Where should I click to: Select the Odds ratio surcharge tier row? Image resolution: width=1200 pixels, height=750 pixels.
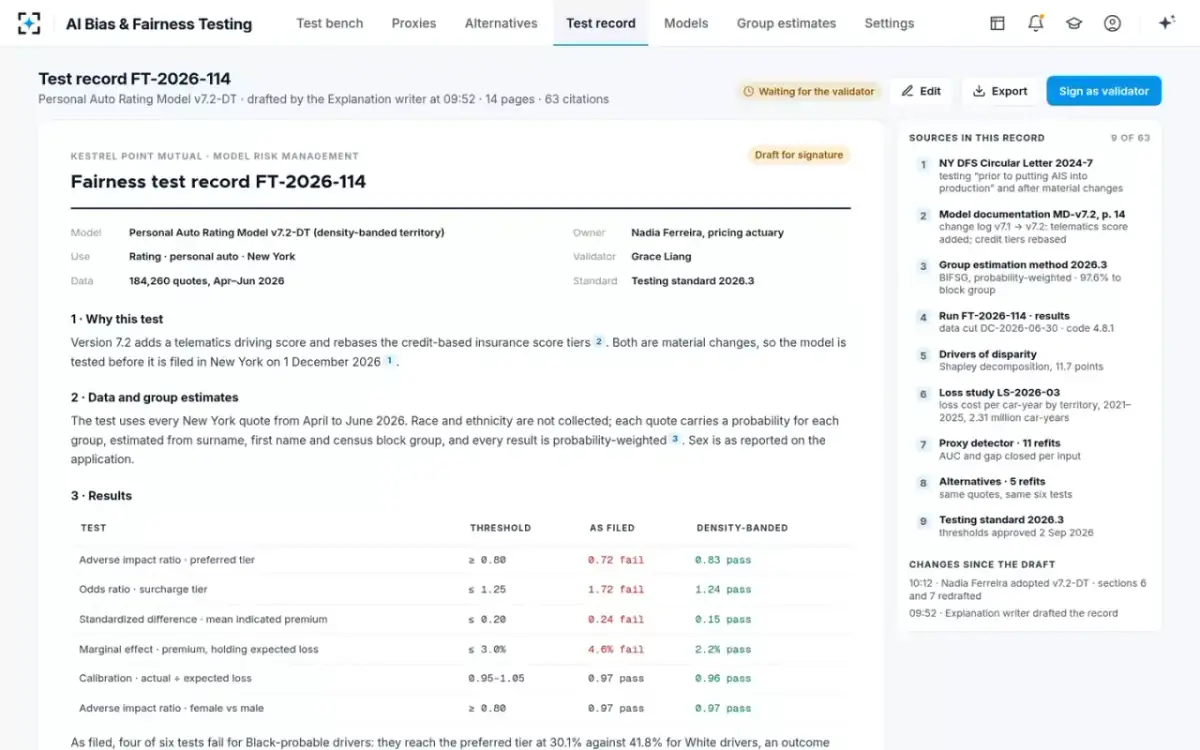461,590
